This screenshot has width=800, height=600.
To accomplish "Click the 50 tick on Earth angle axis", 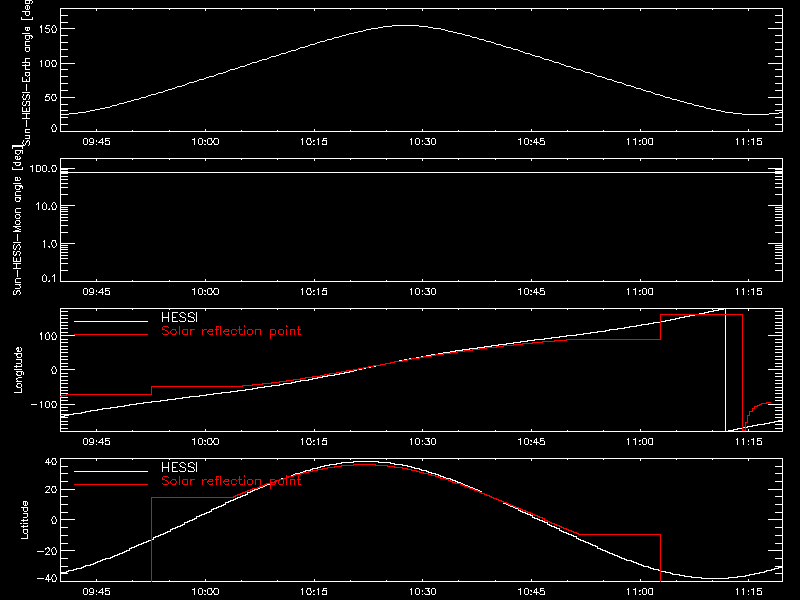I will [51, 97].
